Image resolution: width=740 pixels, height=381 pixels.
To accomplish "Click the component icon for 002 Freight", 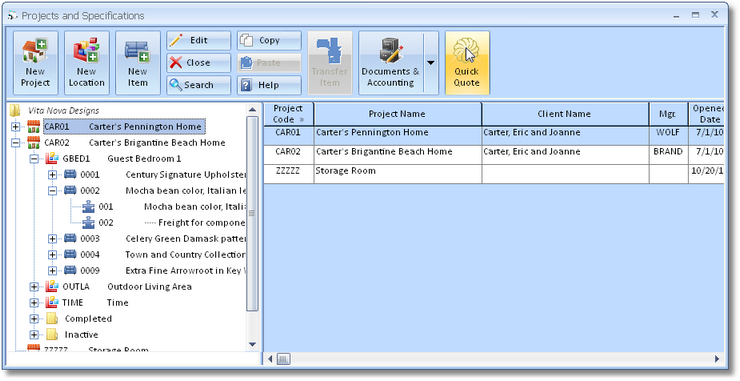I will pyautogui.click(x=88, y=222).
